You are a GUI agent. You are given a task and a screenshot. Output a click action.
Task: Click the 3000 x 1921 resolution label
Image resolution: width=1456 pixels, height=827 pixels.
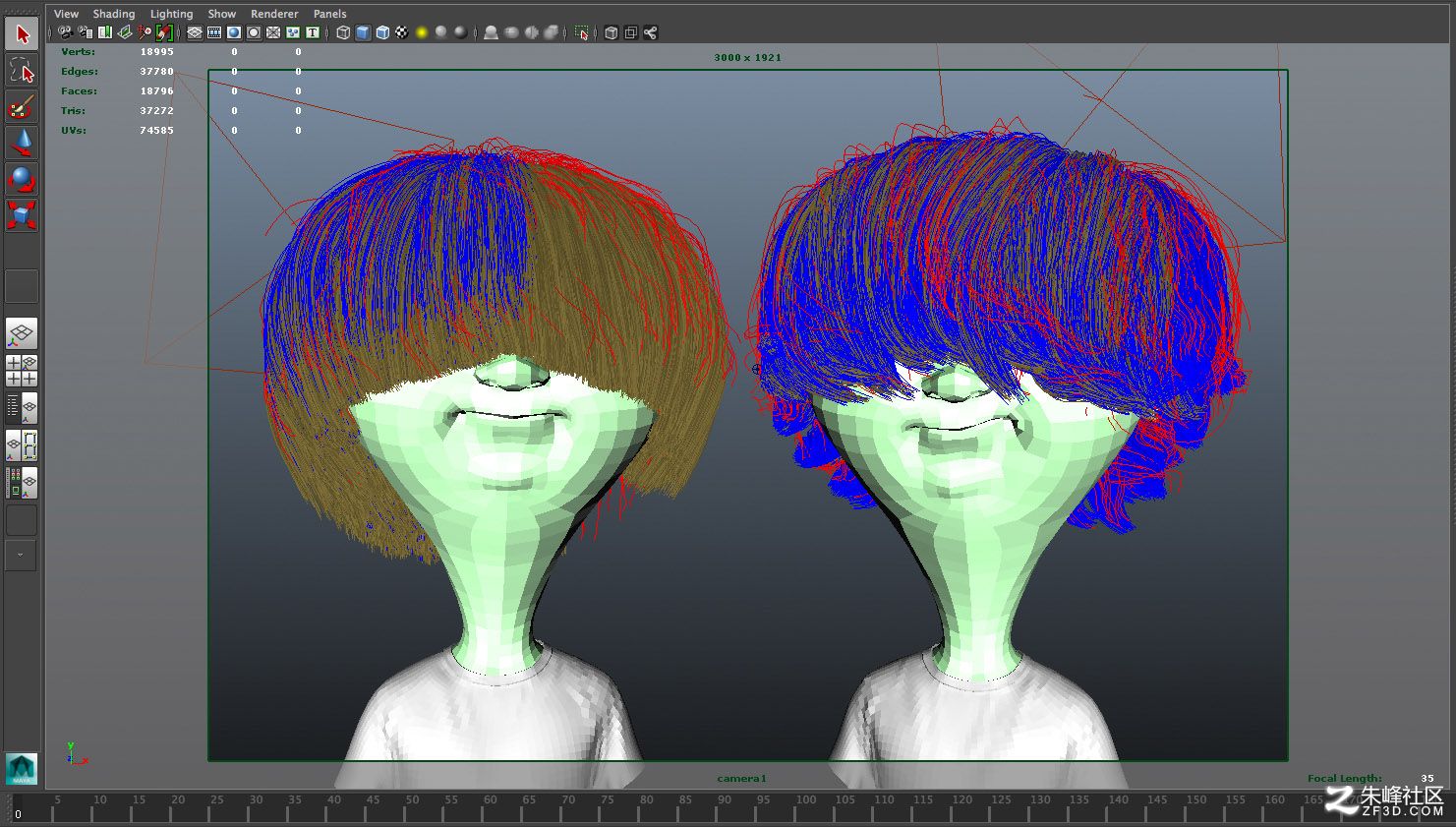click(747, 57)
